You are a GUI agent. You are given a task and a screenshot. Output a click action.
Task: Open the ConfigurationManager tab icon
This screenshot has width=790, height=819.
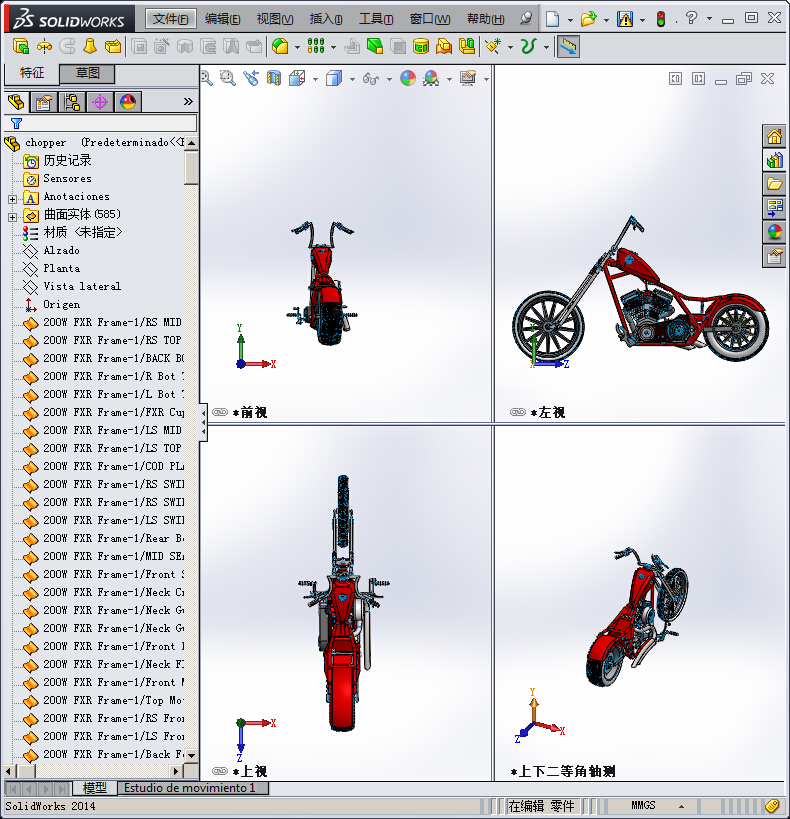[x=72, y=101]
